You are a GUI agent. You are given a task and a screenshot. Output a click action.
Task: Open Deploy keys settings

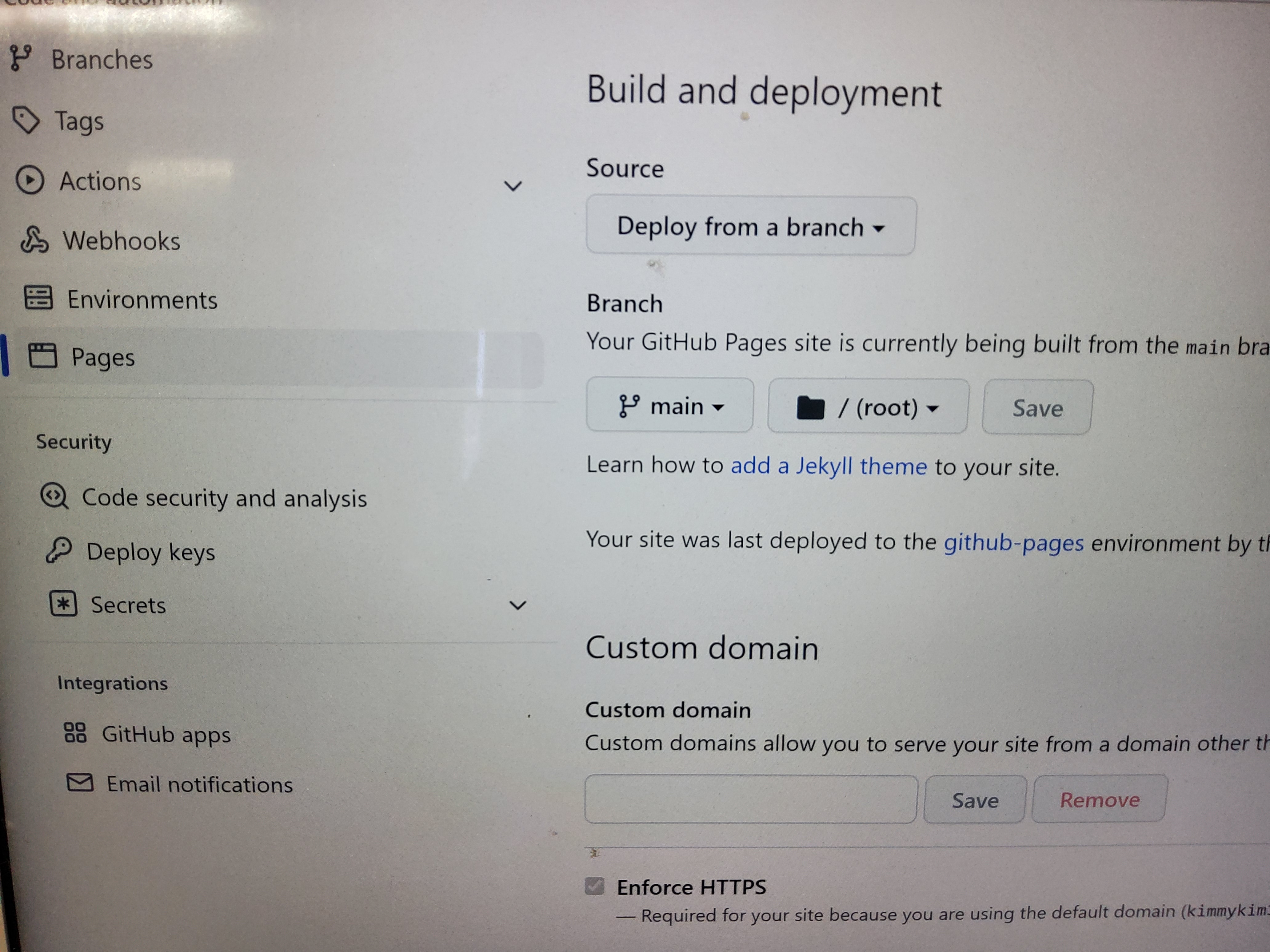pyautogui.click(x=151, y=552)
